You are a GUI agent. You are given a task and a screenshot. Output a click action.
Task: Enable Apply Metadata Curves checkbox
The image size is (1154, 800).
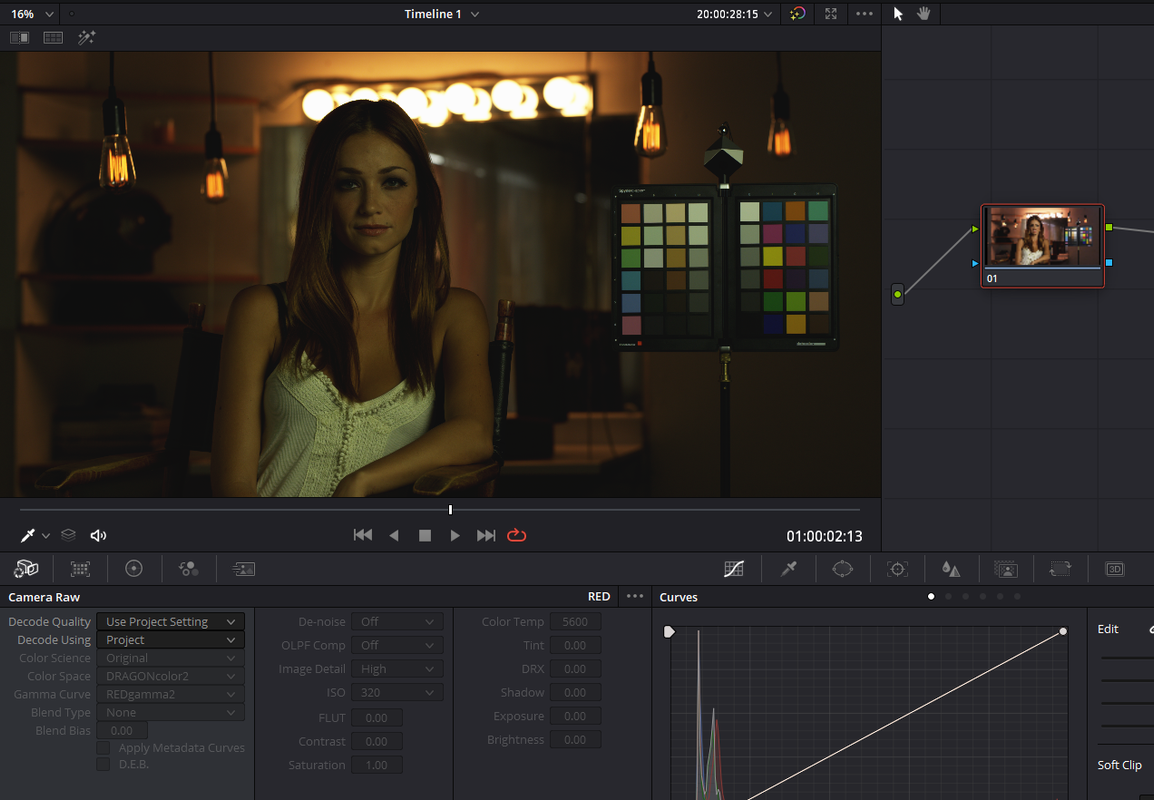104,748
